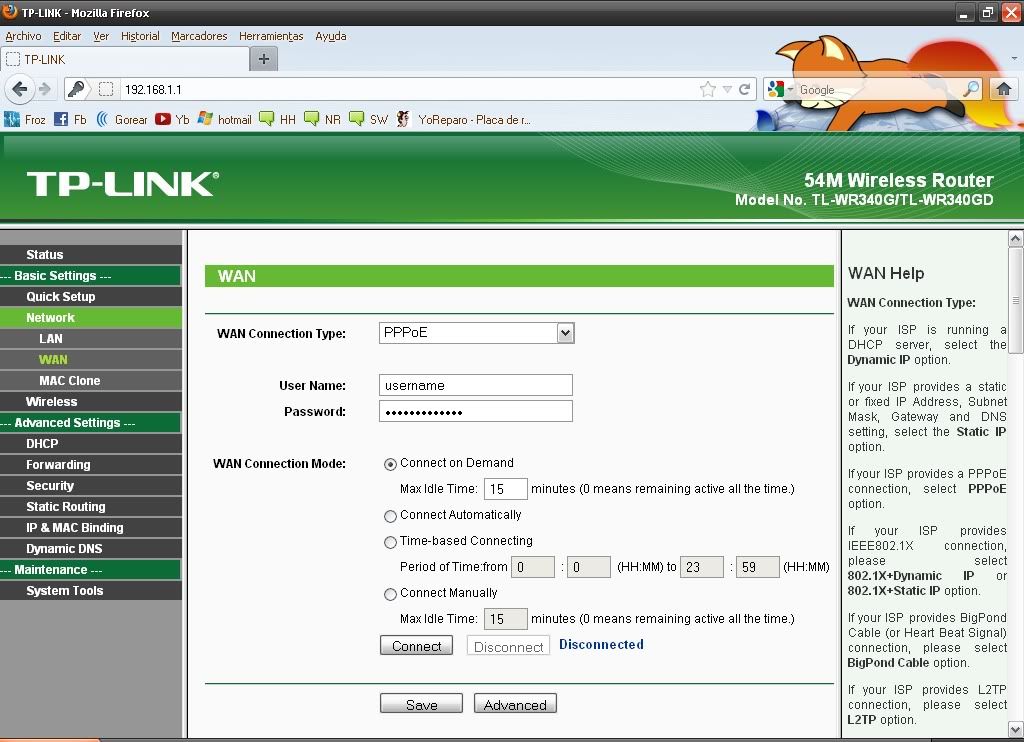Bookmark page with the star icon
1024x742 pixels.
coord(708,89)
